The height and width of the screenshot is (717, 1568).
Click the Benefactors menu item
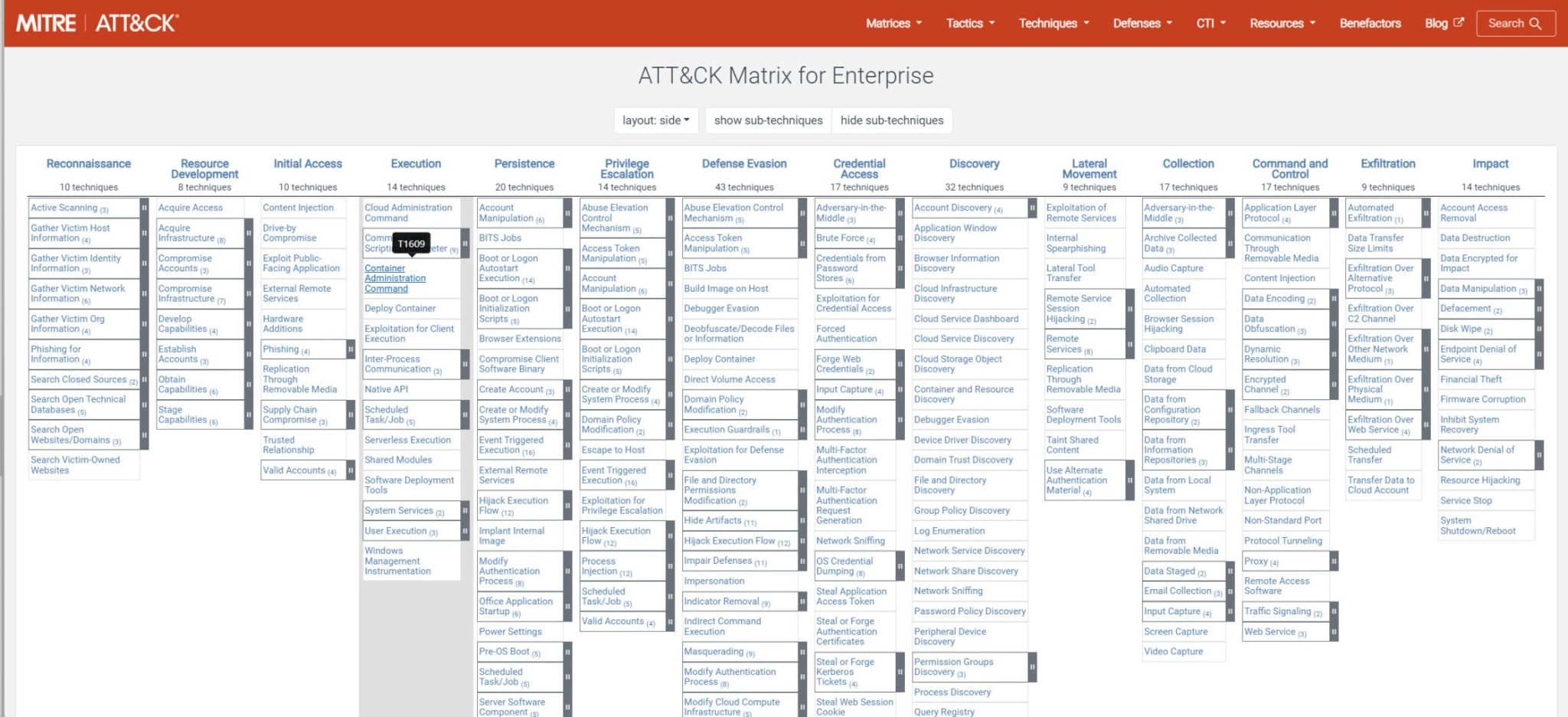pos(1370,23)
